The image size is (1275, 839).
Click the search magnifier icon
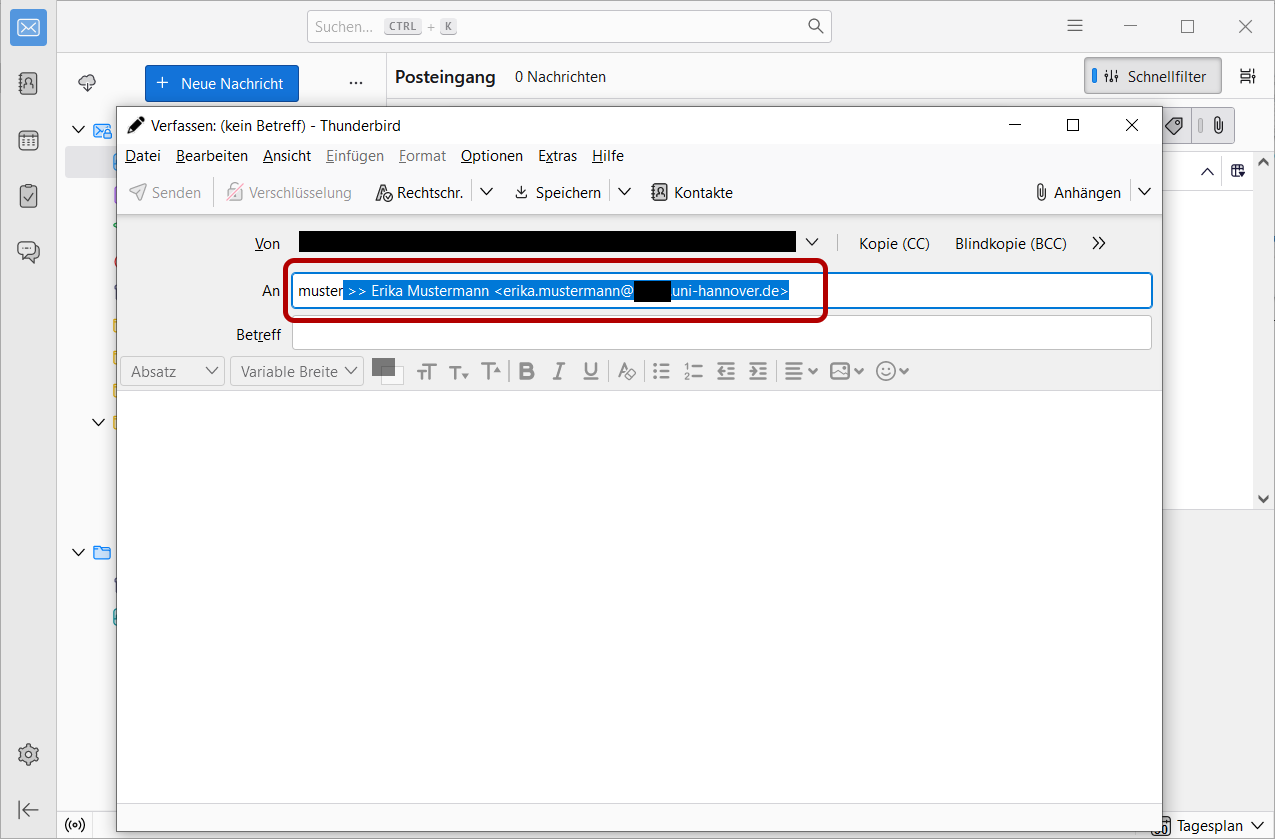[816, 27]
